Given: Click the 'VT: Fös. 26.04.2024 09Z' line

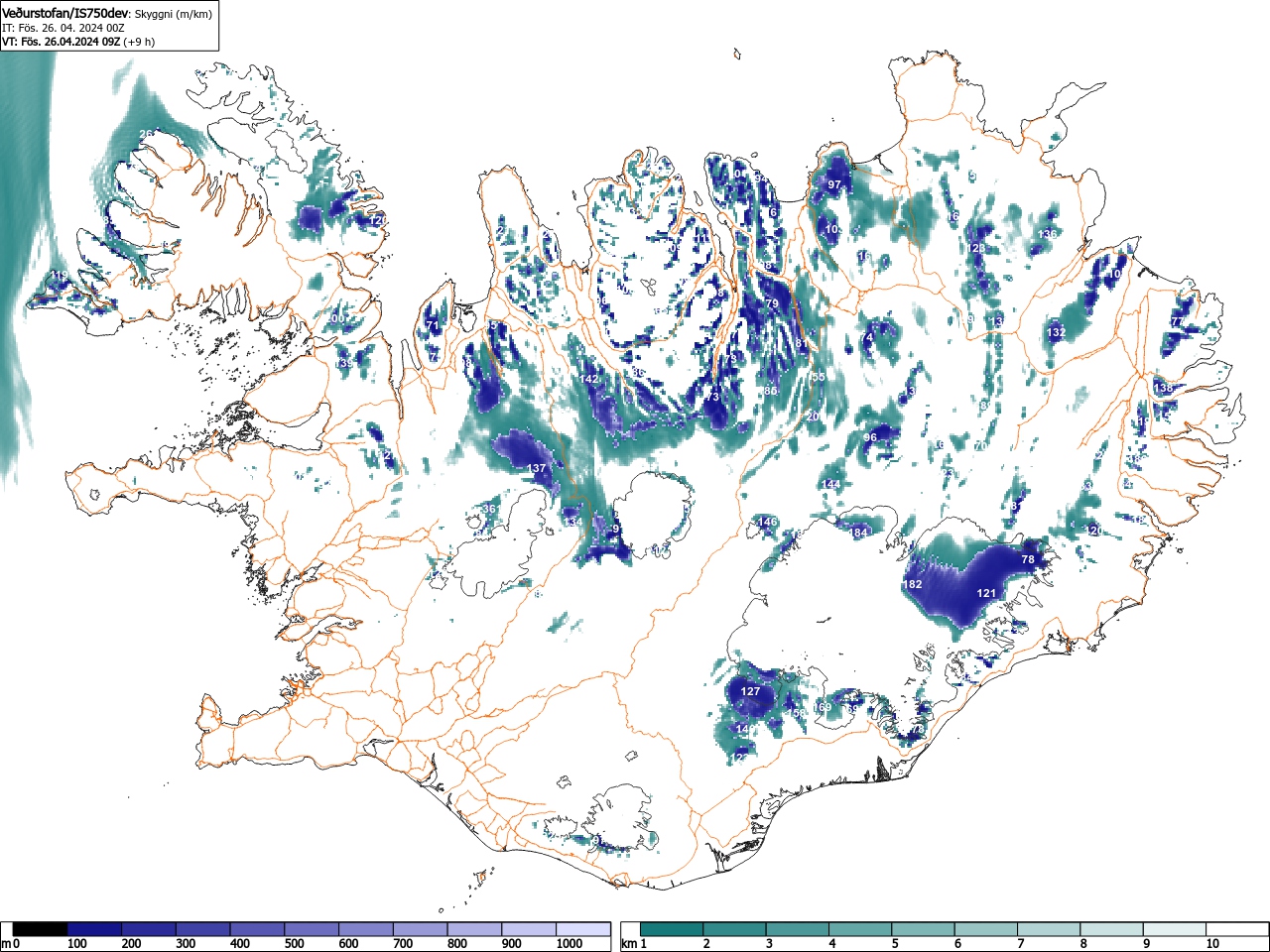Looking at the screenshot, I should [x=62, y=43].
